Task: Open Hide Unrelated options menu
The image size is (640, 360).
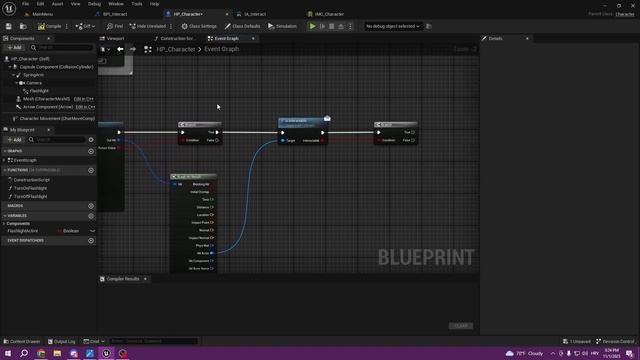Action: (x=171, y=26)
